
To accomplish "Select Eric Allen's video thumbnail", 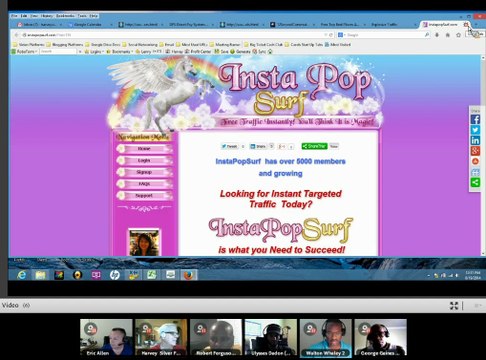I will [x=106, y=338].
